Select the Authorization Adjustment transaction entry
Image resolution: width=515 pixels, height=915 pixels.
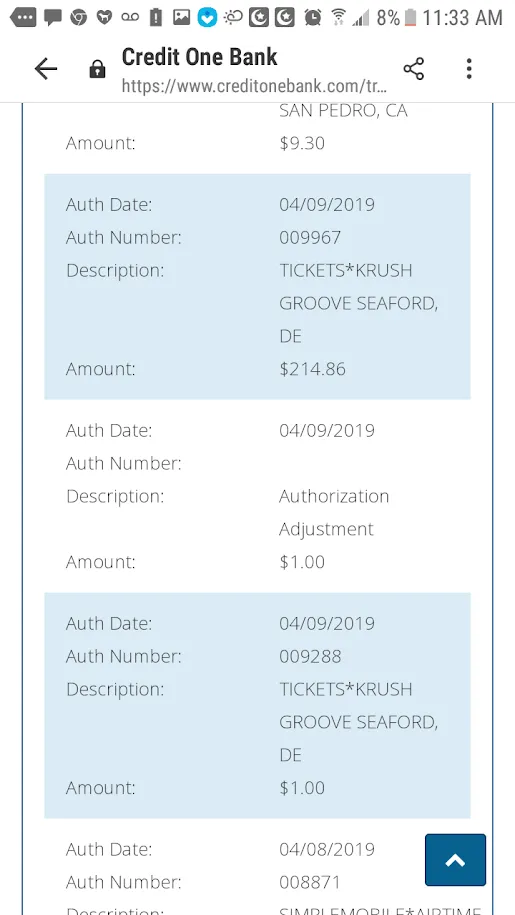coord(257,496)
